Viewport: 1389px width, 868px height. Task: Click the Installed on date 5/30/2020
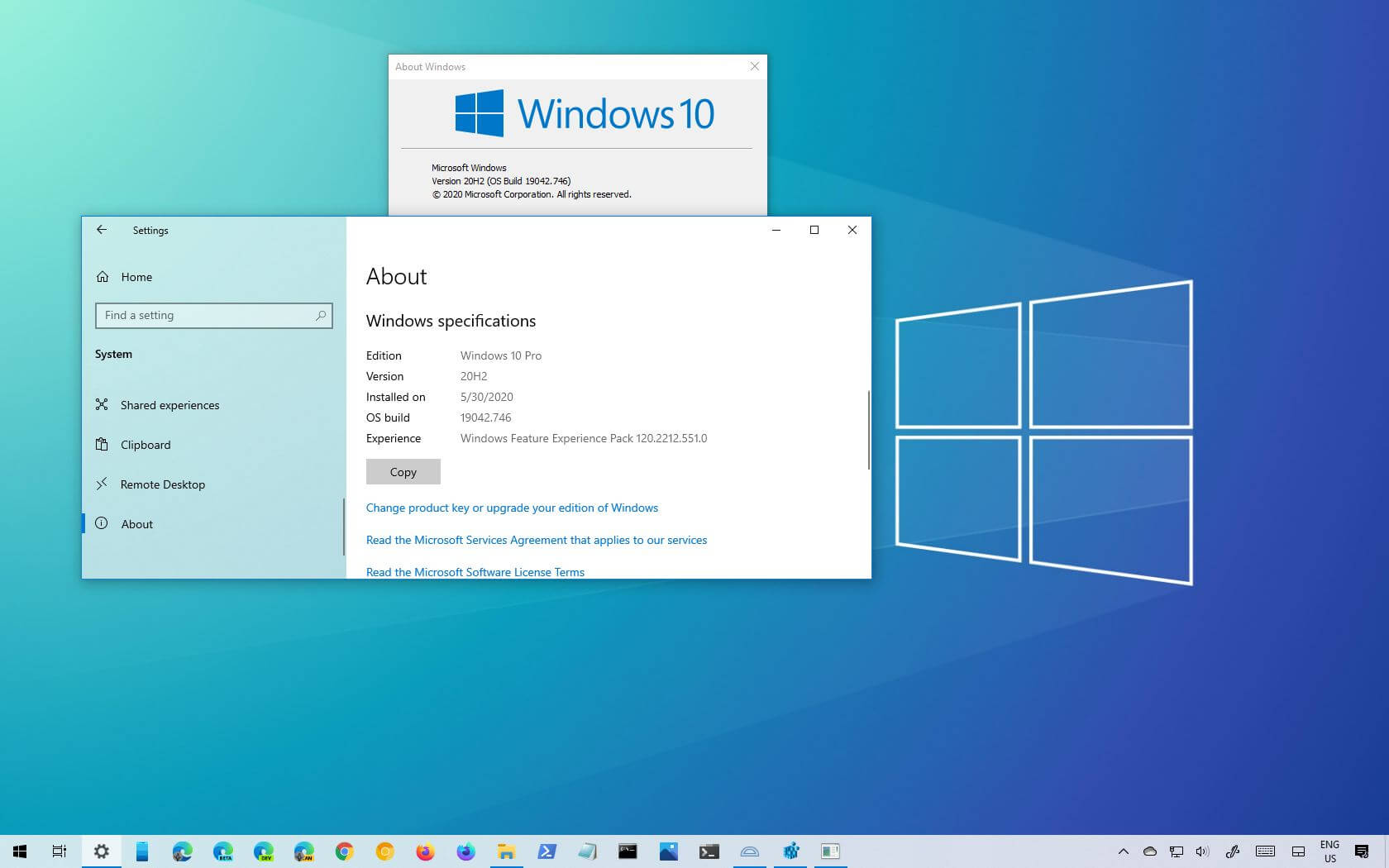487,397
